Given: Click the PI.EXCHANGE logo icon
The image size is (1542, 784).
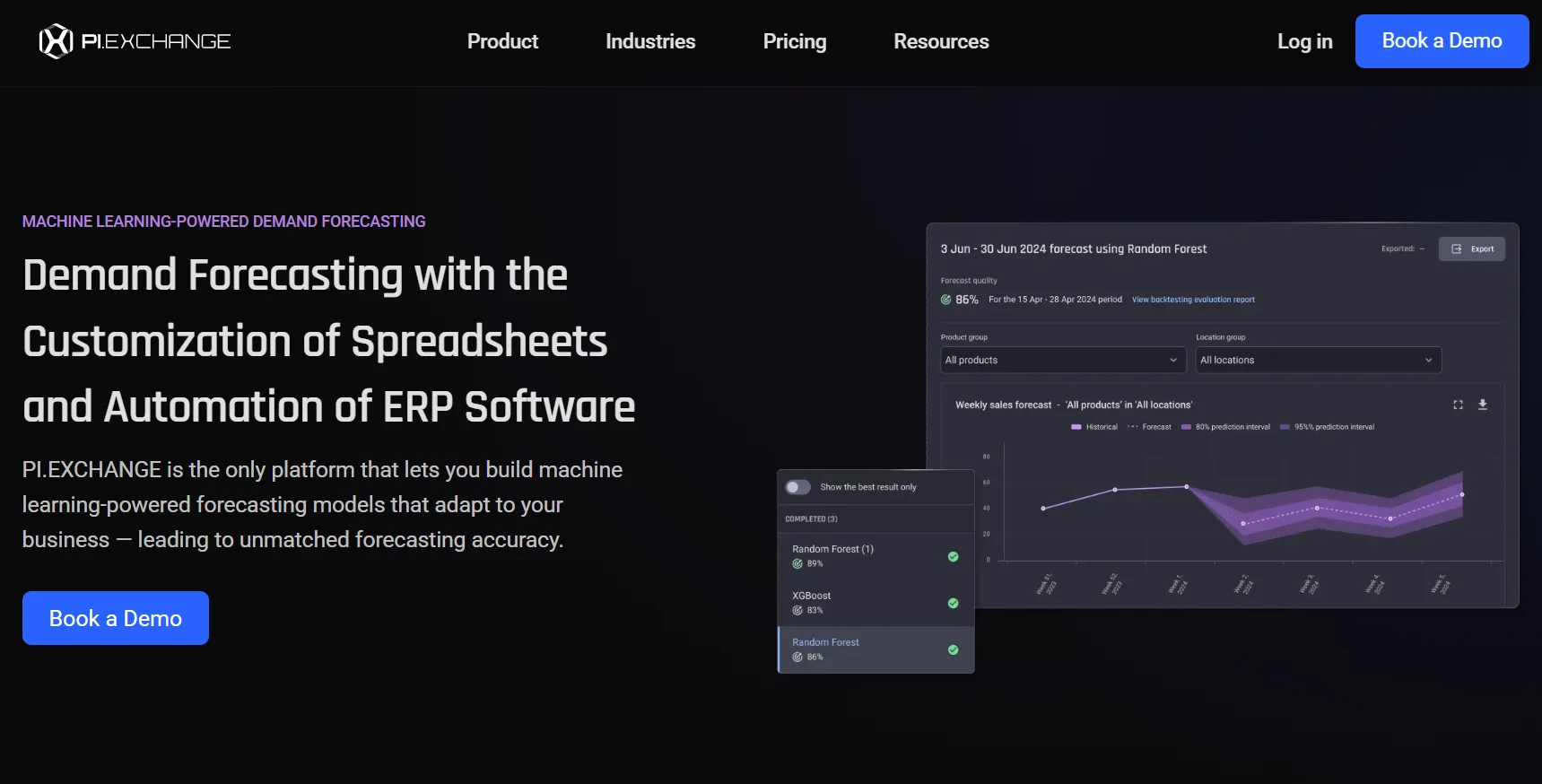Looking at the screenshot, I should click(x=56, y=41).
